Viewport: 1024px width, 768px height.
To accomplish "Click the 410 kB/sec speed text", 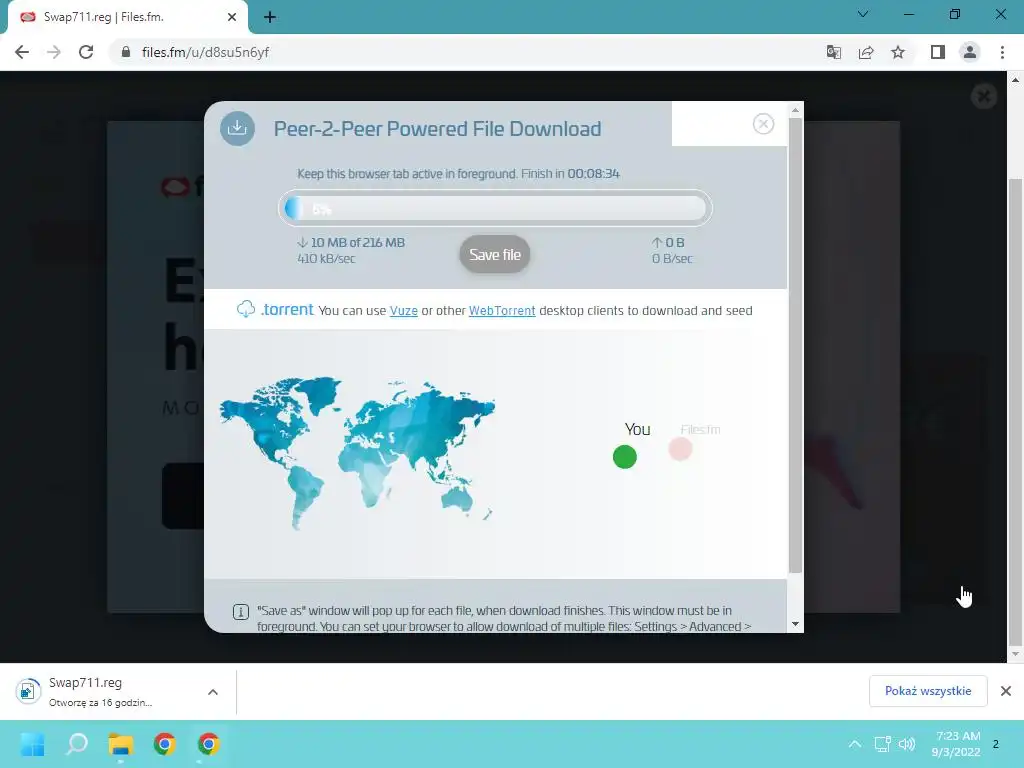I will click(327, 259).
